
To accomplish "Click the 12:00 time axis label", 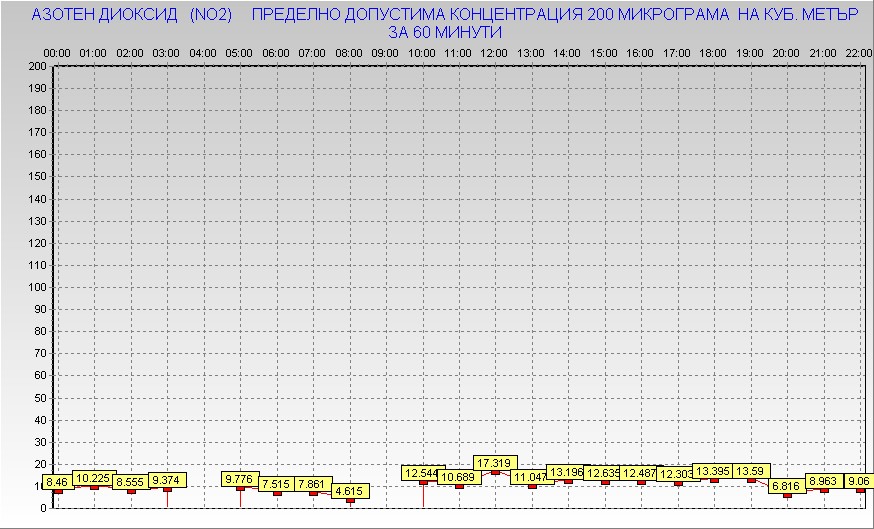I will 494,52.
